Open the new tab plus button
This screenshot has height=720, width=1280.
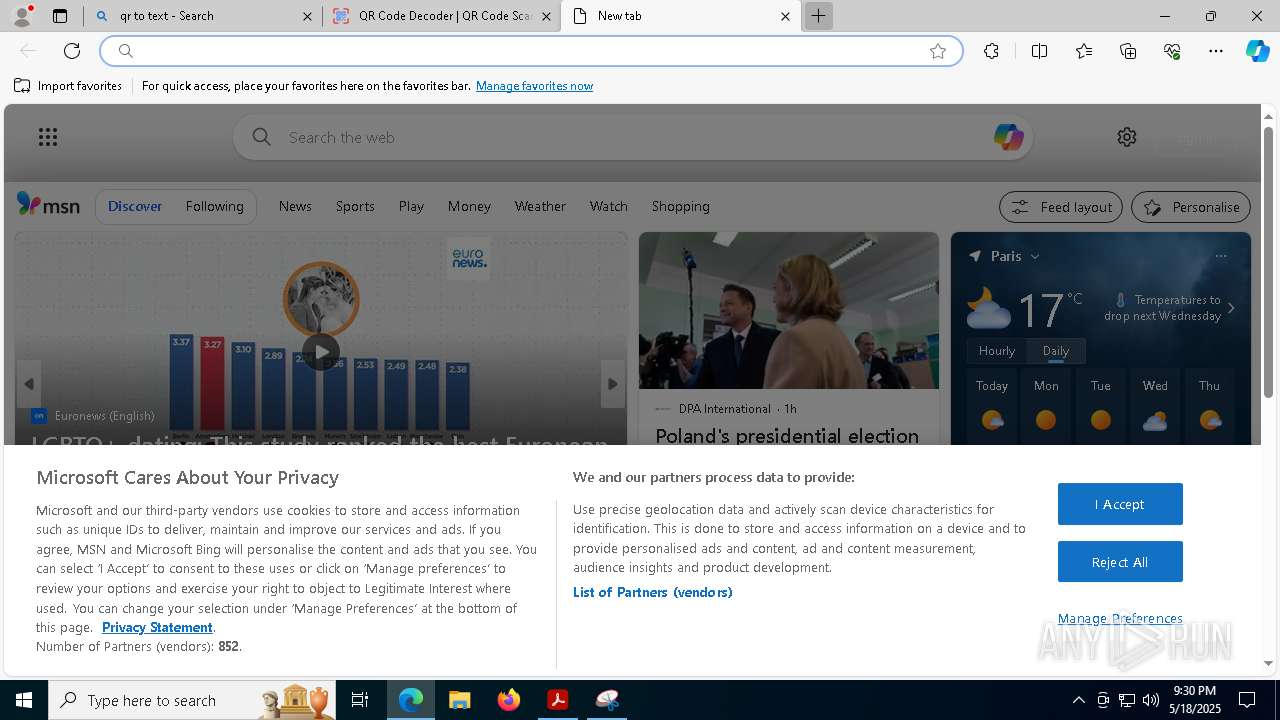click(818, 16)
